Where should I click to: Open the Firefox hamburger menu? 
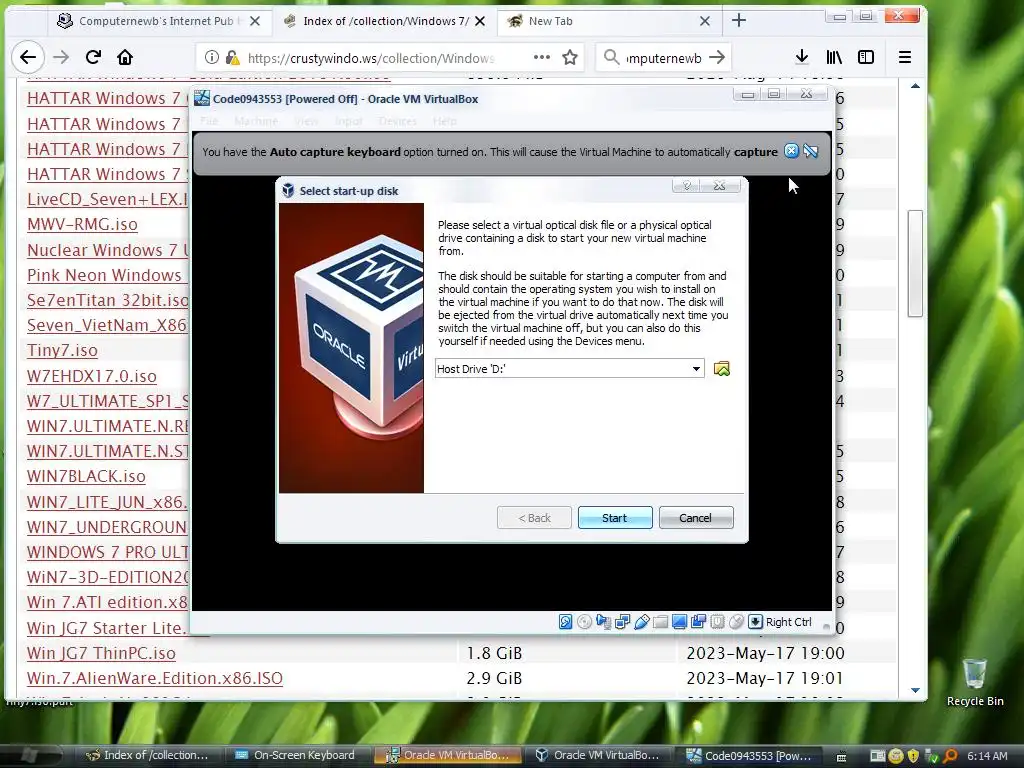(x=904, y=57)
